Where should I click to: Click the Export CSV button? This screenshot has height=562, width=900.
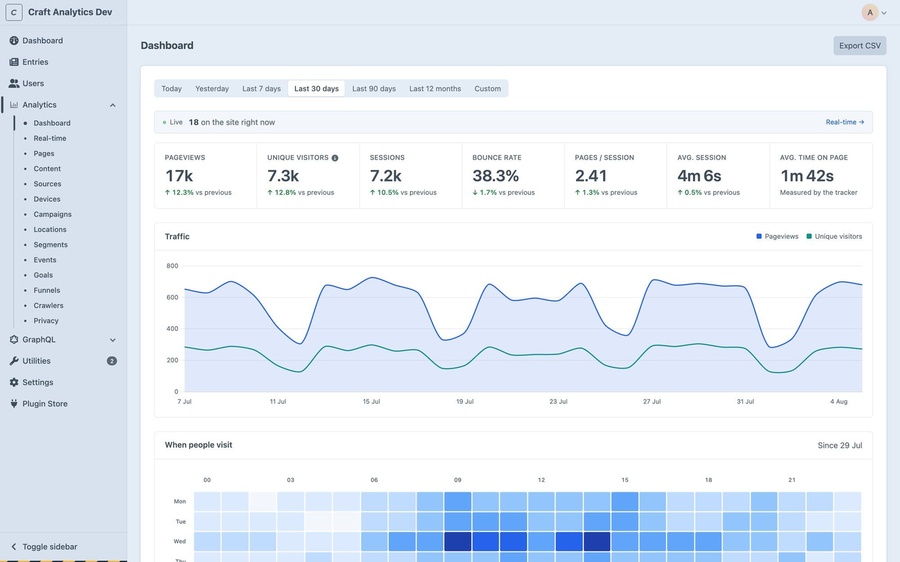(859, 46)
